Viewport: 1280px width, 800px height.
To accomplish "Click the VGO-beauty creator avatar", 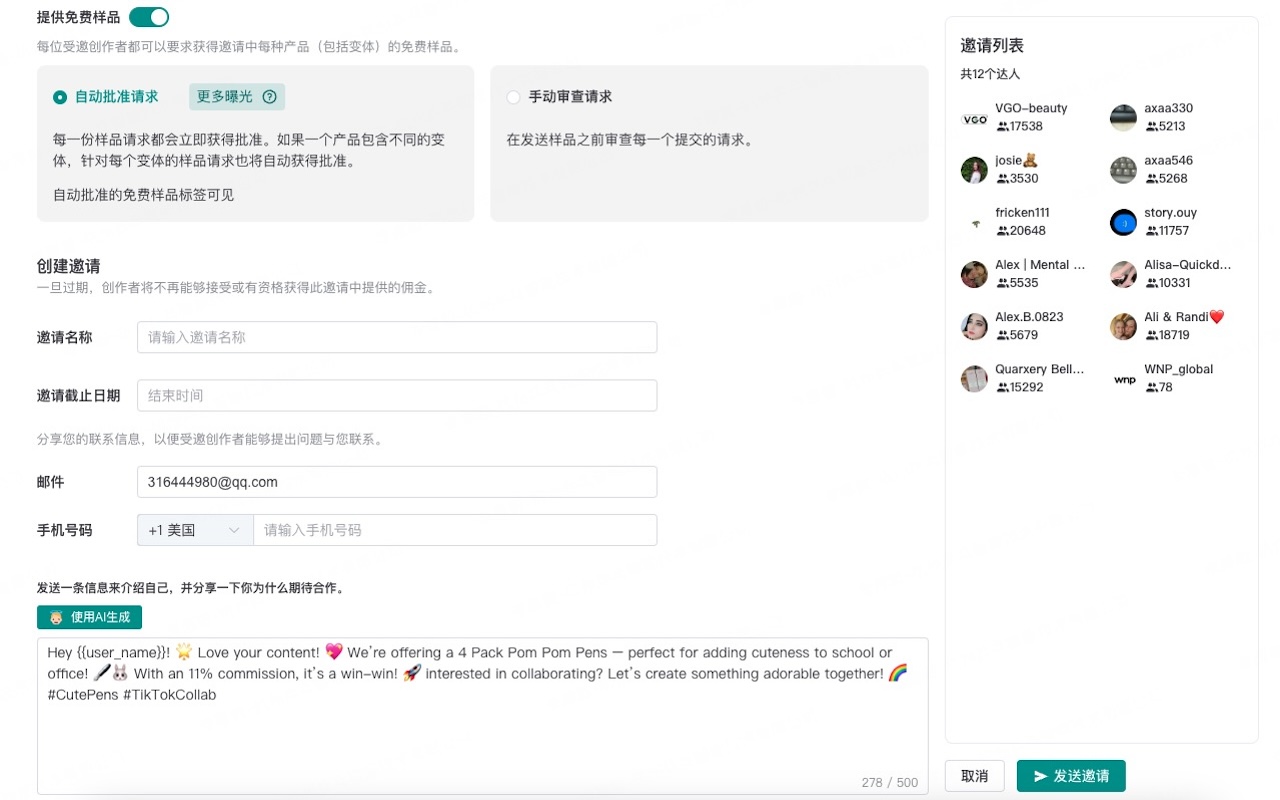I will click(x=973, y=117).
